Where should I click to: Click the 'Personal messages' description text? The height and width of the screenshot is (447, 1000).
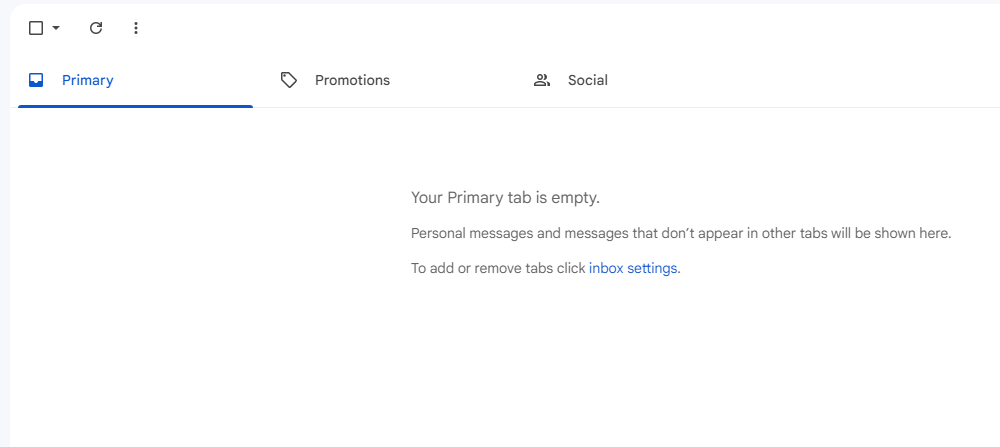tap(680, 233)
